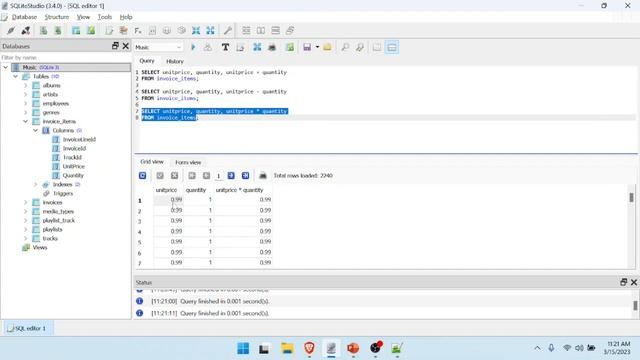
Task: Toggle results below the query layout
Action: coord(391,47)
